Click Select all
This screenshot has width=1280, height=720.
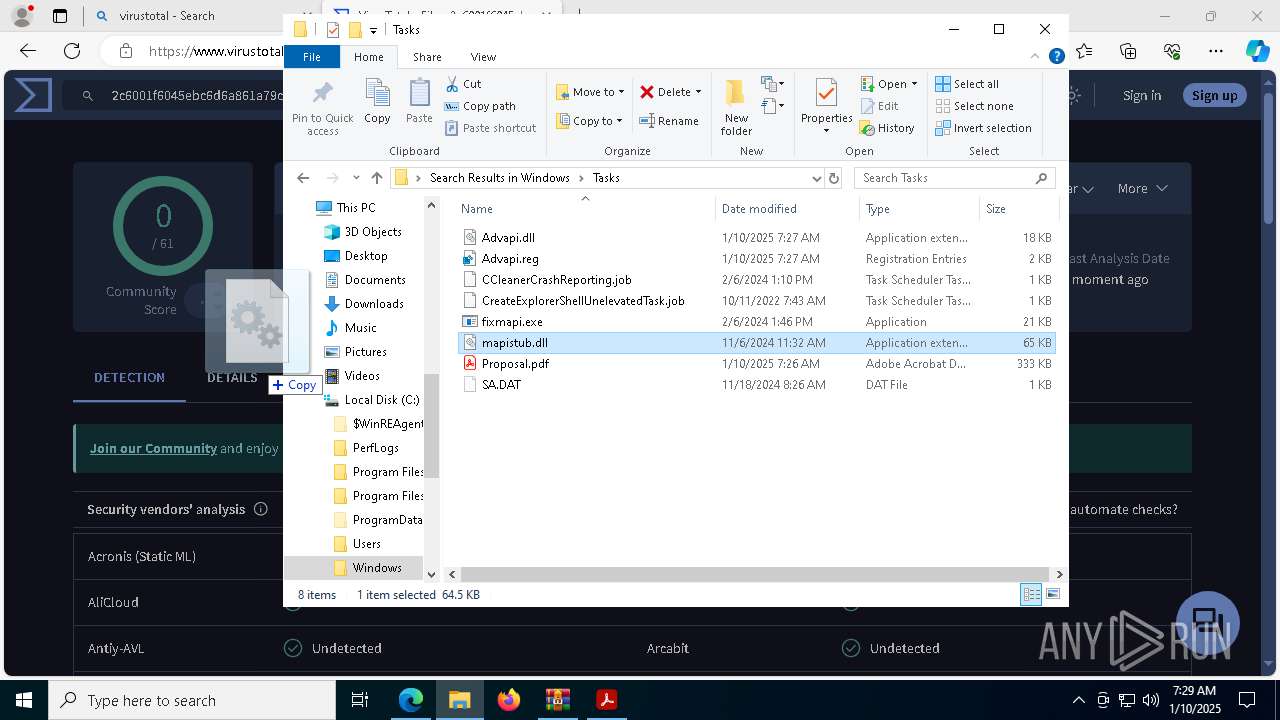pyautogui.click(x=967, y=84)
